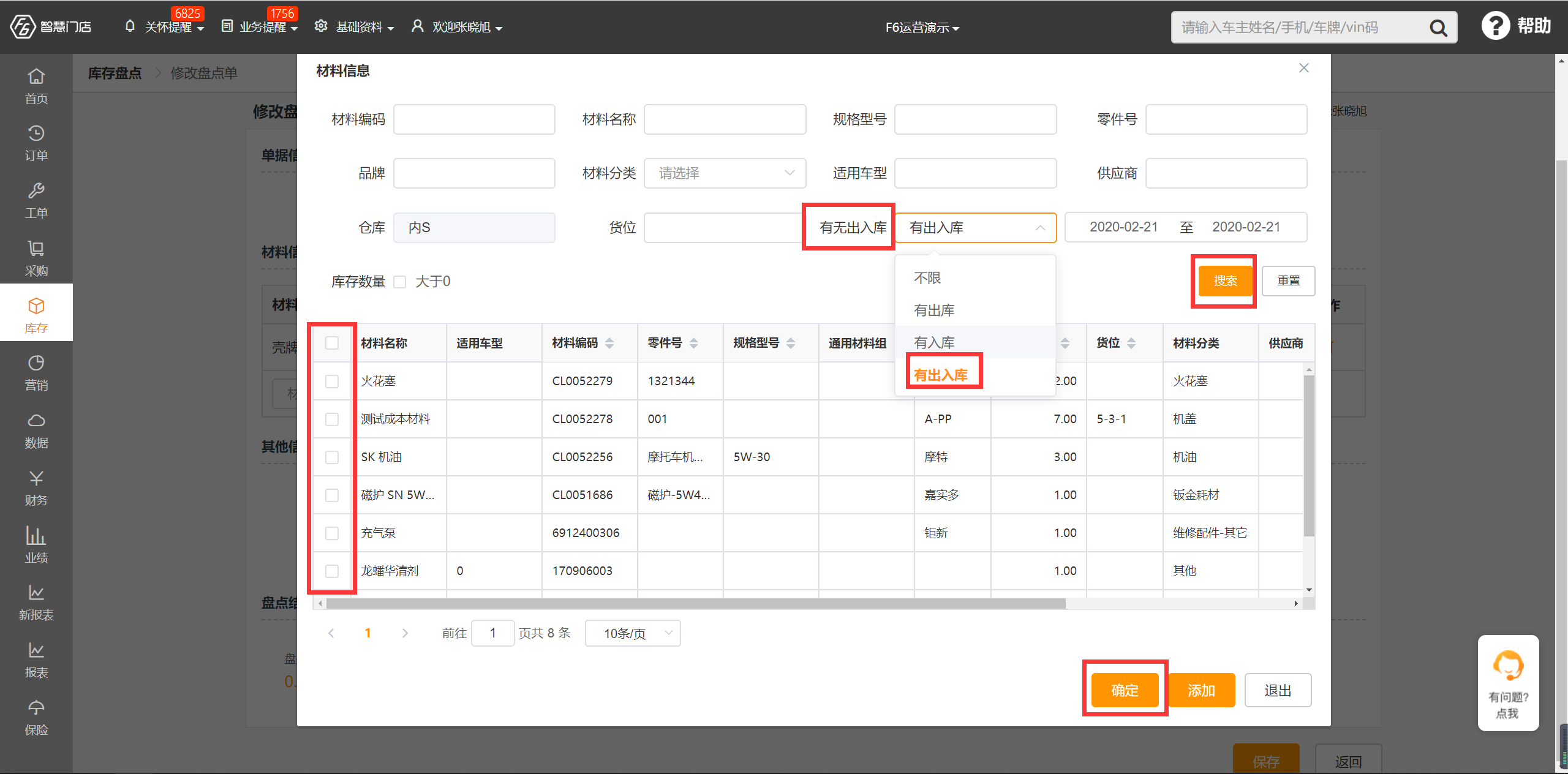
Task: Open the F6运营演示 store switcher
Action: [x=922, y=28]
